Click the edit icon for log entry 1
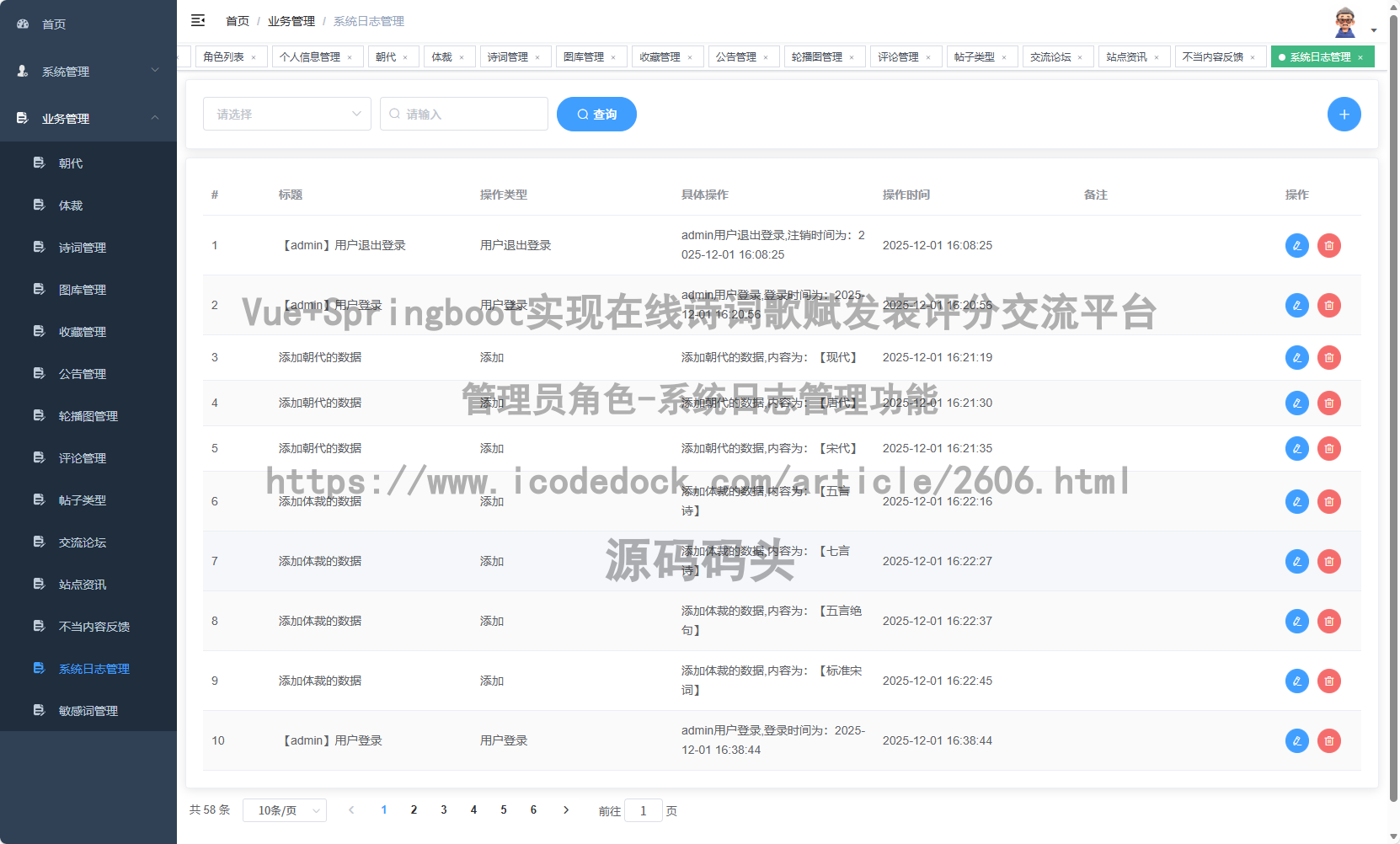Viewport: 1400px width, 844px height. pos(1296,245)
